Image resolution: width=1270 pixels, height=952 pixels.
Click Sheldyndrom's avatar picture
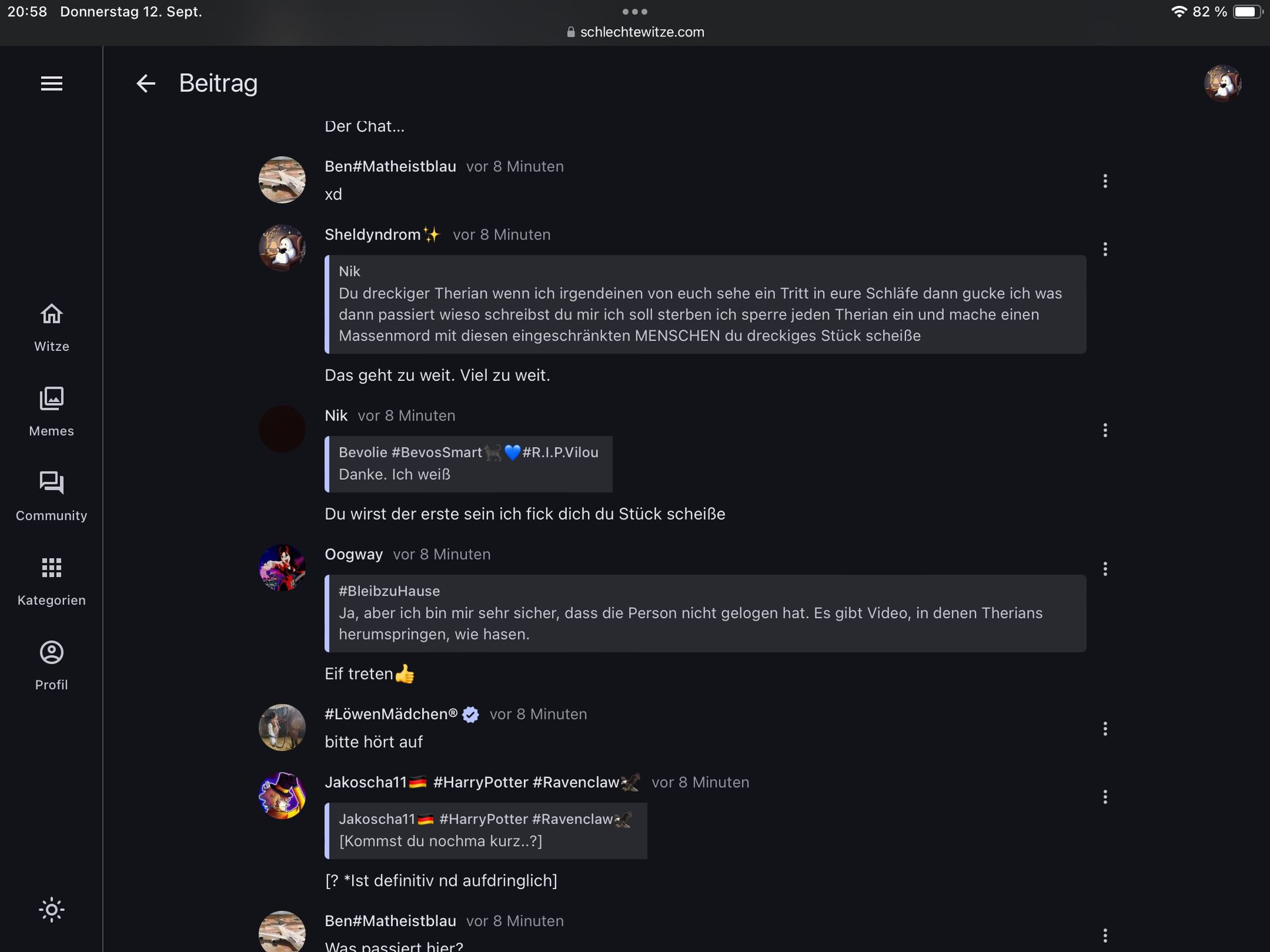pyautogui.click(x=282, y=248)
